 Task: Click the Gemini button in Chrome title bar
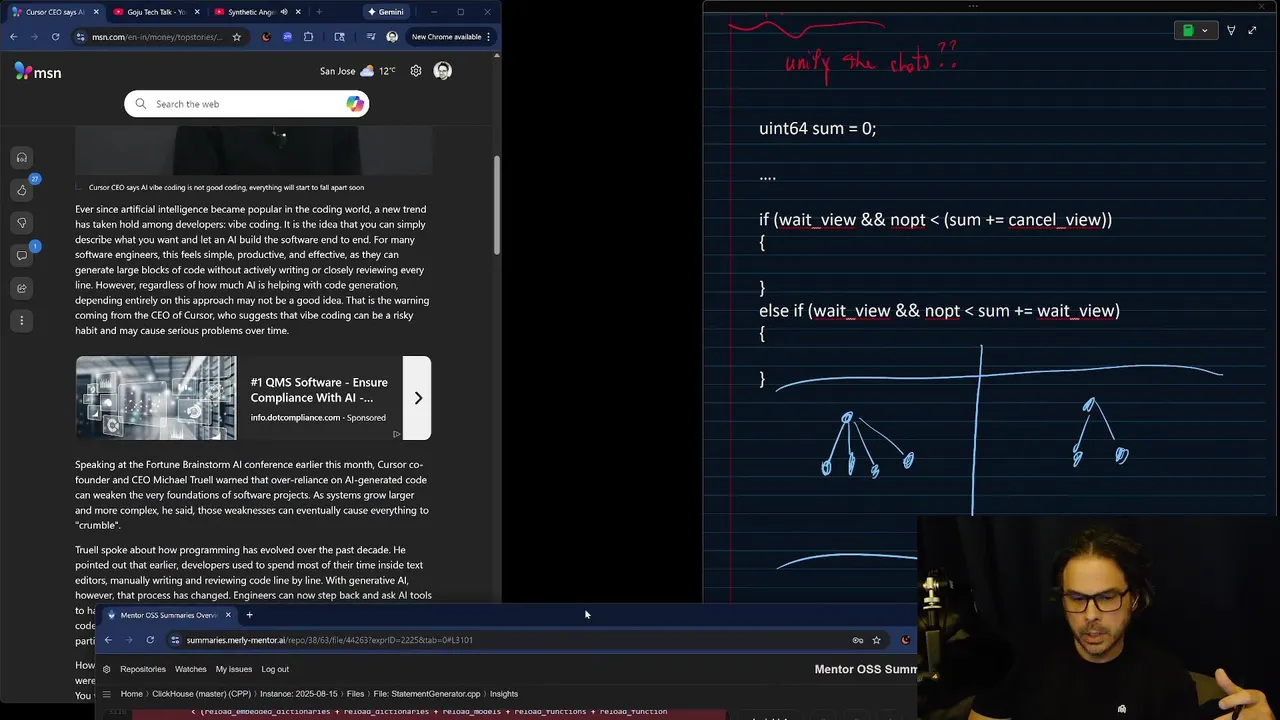pos(385,12)
